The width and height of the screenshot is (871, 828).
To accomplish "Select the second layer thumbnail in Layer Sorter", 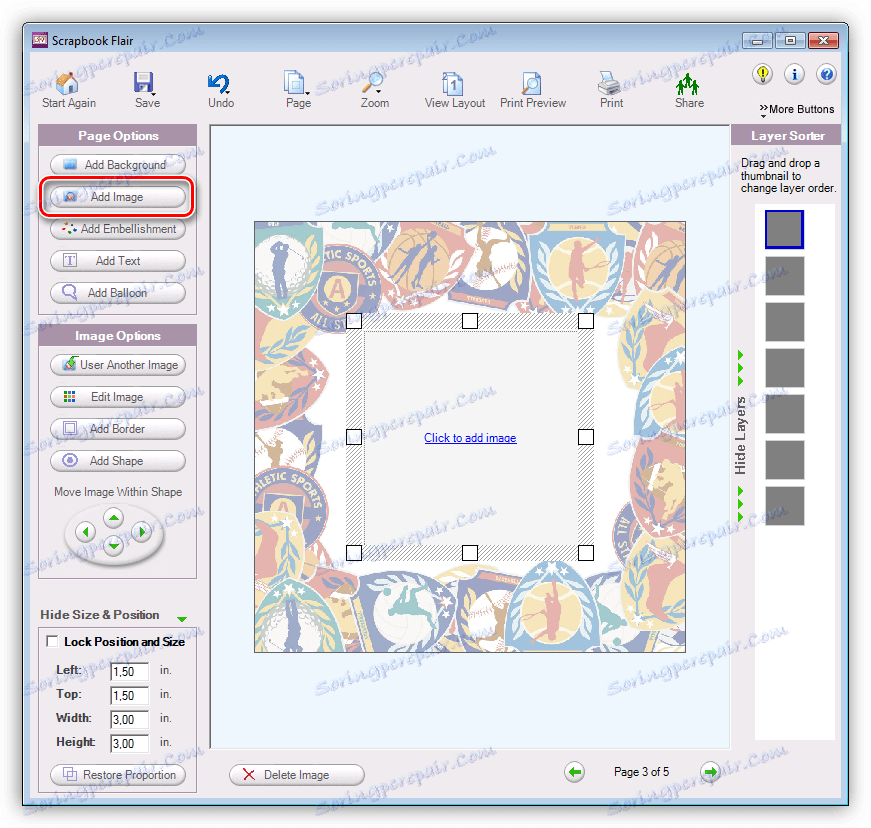I will pos(784,275).
